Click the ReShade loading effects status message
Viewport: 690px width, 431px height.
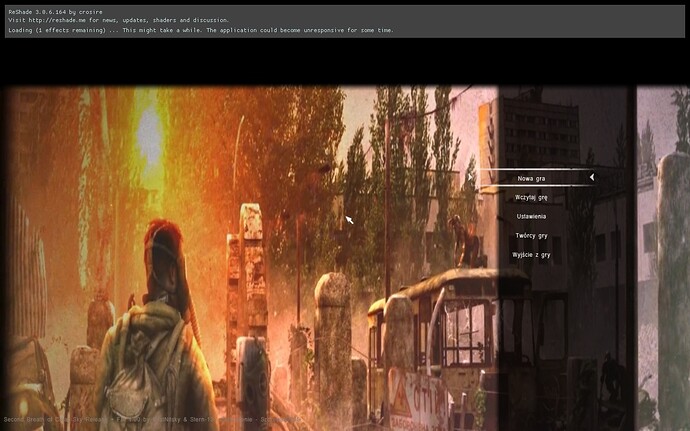[200, 30]
